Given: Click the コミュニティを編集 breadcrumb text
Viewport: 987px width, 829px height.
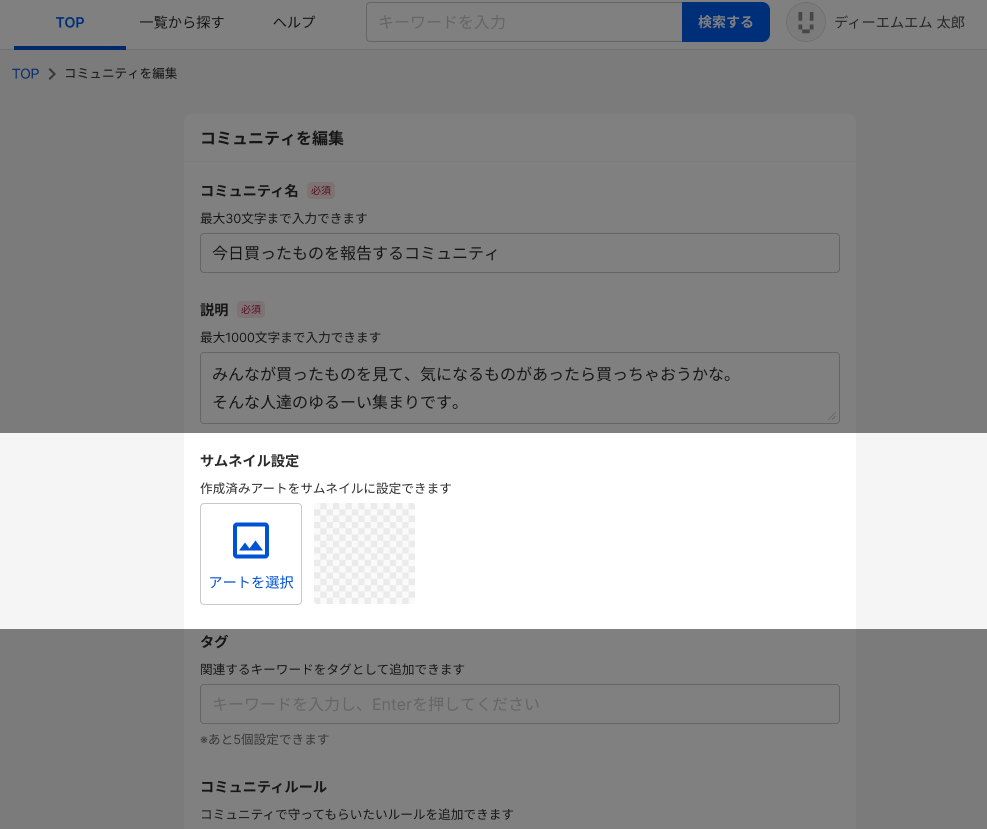Looking at the screenshot, I should pos(121,74).
